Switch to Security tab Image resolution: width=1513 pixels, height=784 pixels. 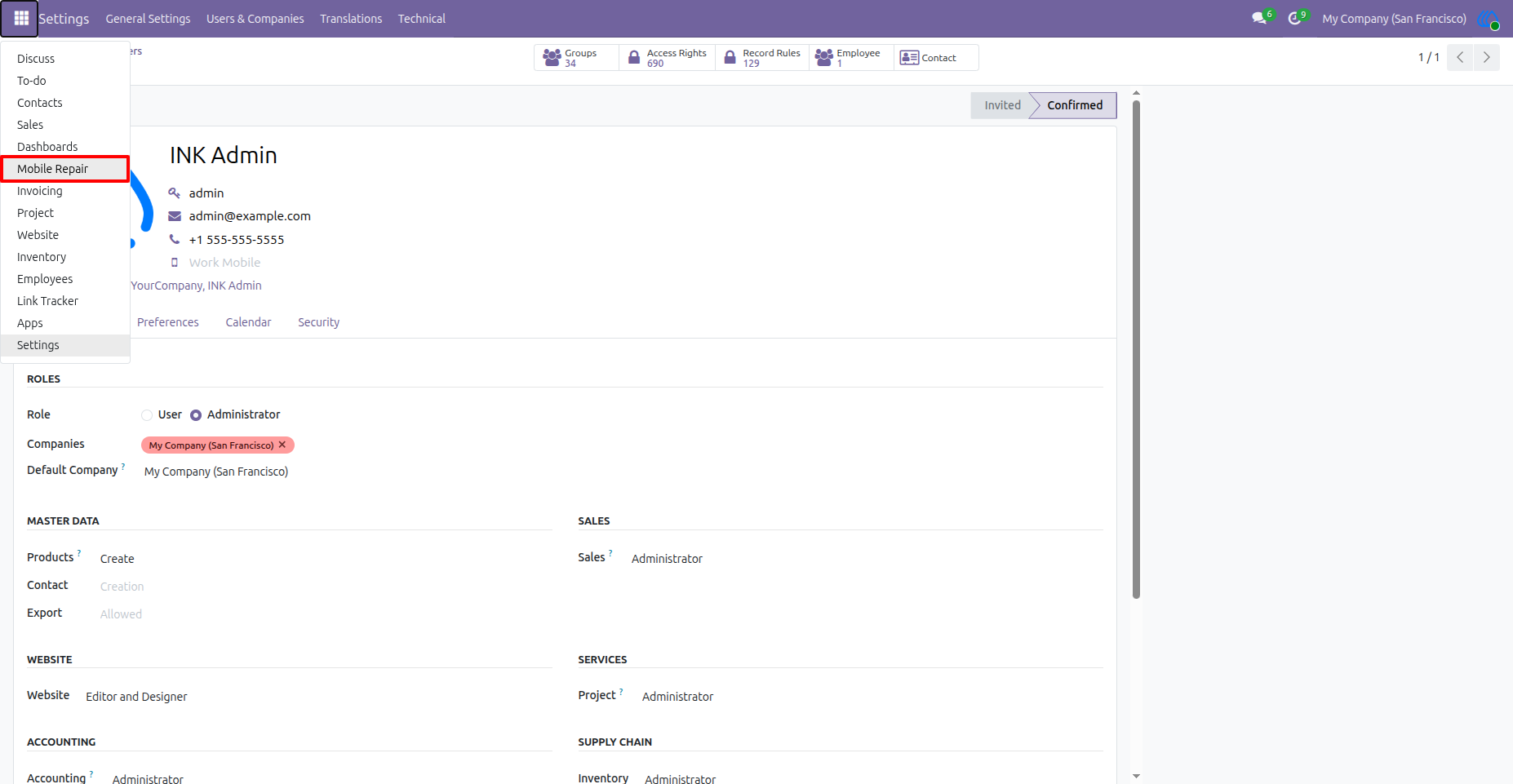pos(318,322)
